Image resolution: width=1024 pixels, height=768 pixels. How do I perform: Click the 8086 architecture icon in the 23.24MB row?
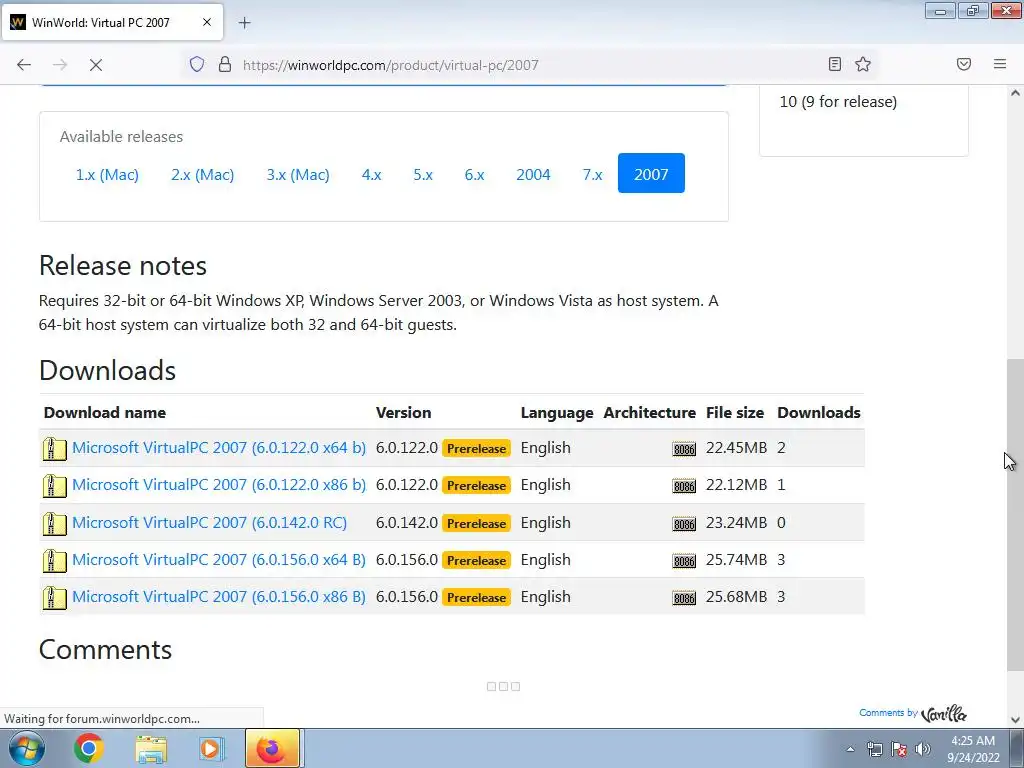[x=684, y=524]
